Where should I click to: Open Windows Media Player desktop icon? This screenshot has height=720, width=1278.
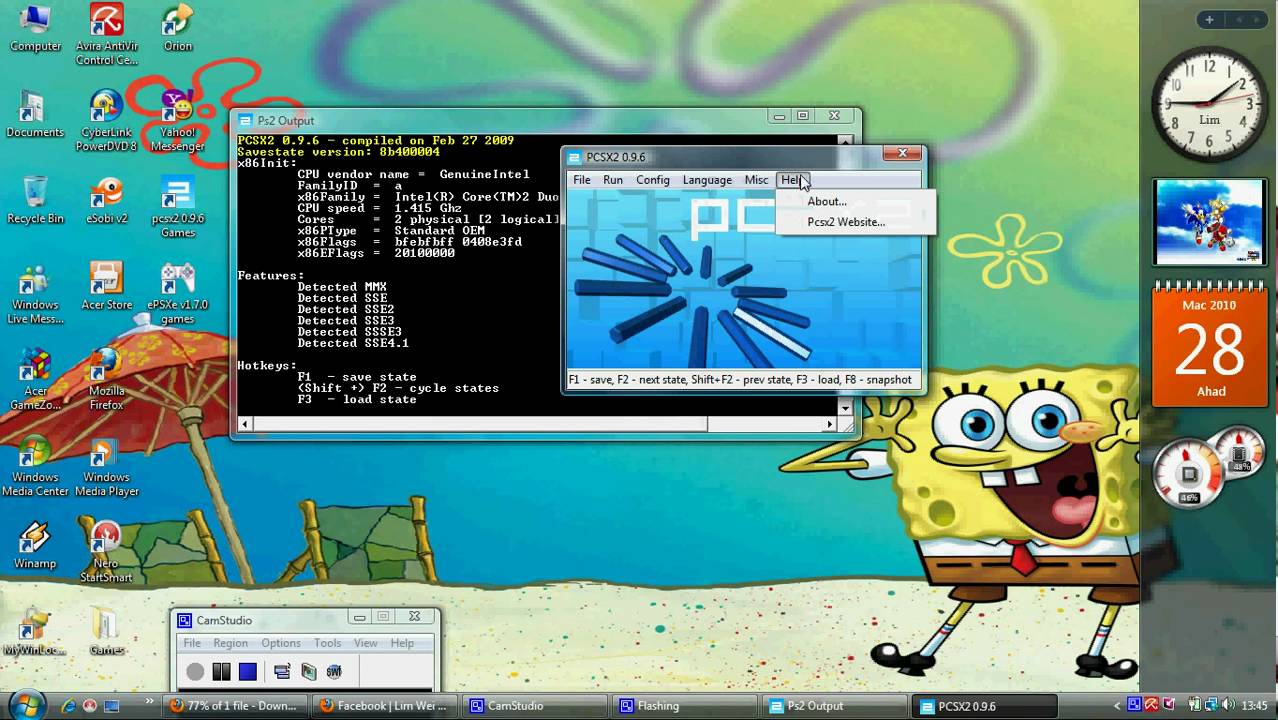[106, 465]
